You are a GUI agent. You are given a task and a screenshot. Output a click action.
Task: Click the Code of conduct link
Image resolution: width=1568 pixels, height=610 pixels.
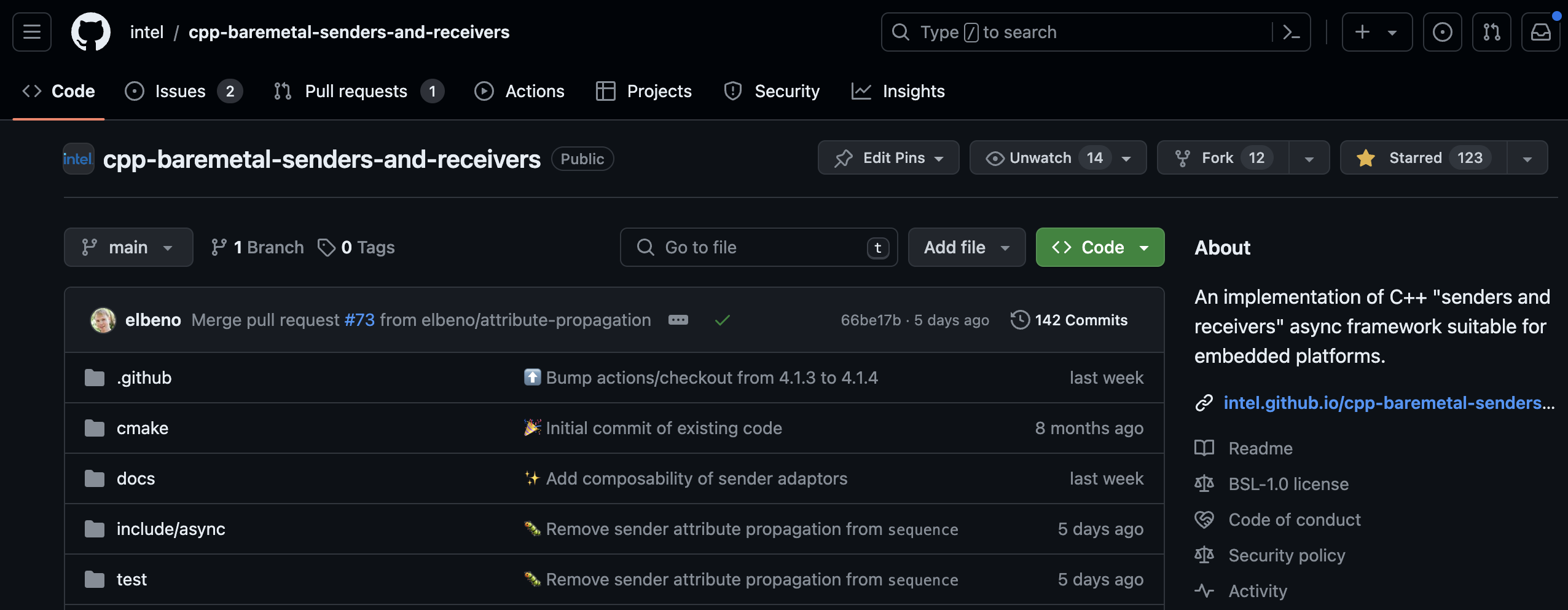pos(1295,520)
